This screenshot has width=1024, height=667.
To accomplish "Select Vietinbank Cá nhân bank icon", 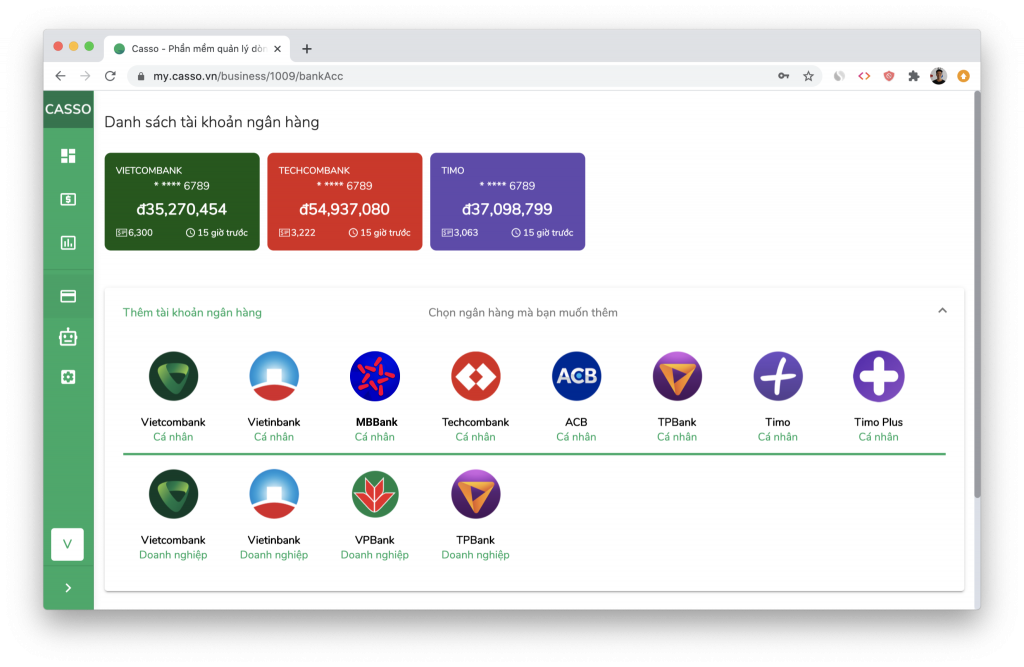I will pos(274,376).
